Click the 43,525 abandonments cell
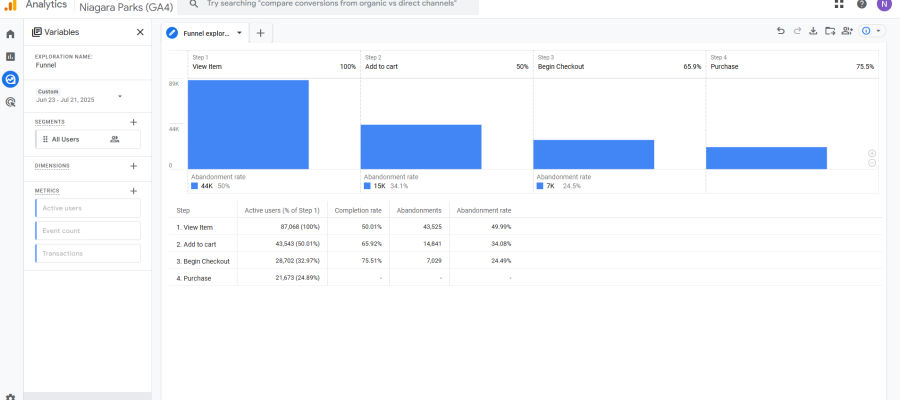Screen dimensions: 900x400 (x=431, y=227)
